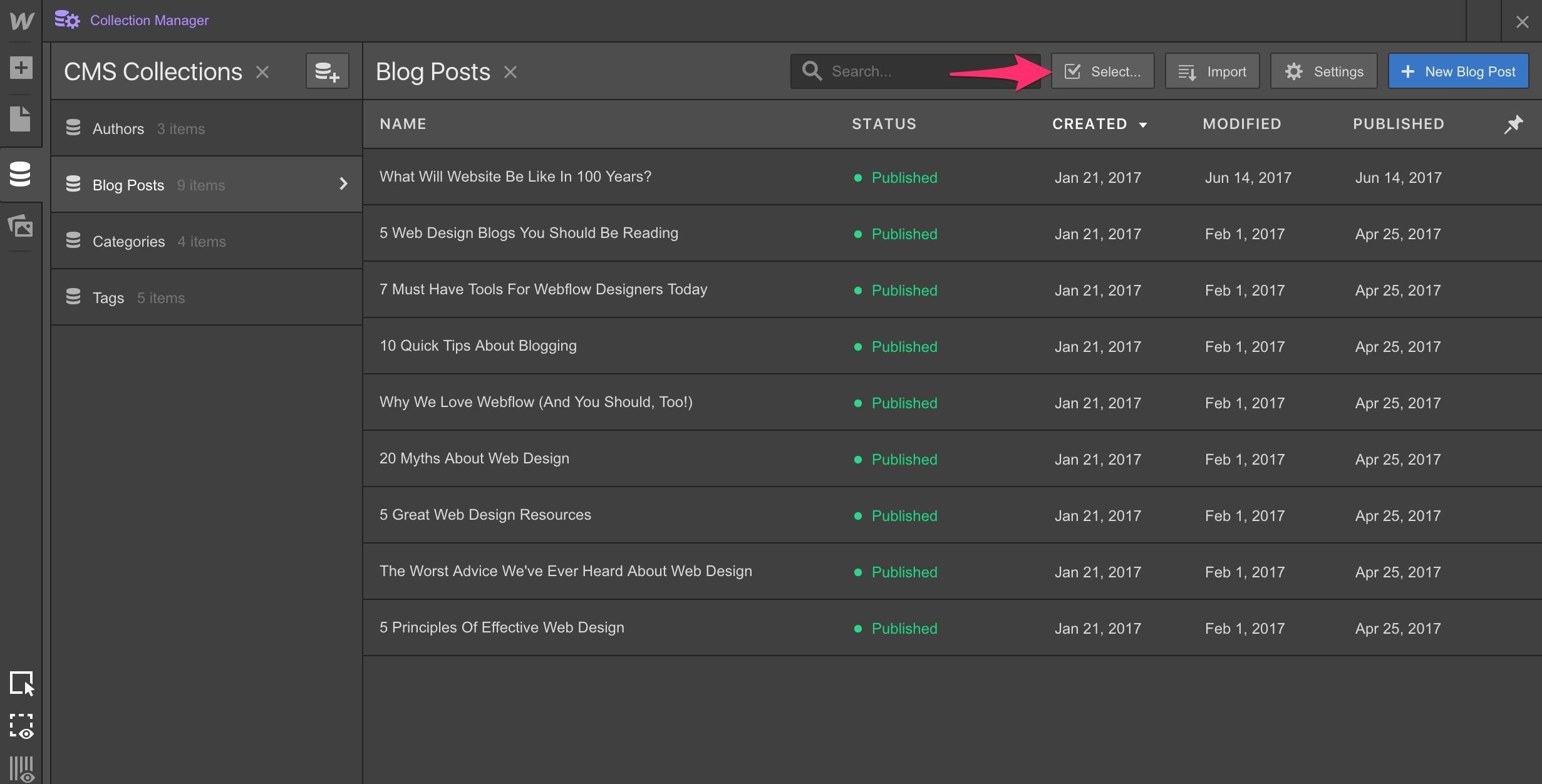This screenshot has width=1542, height=784.
Task: Open collection Settings gear button
Action: (1323, 71)
